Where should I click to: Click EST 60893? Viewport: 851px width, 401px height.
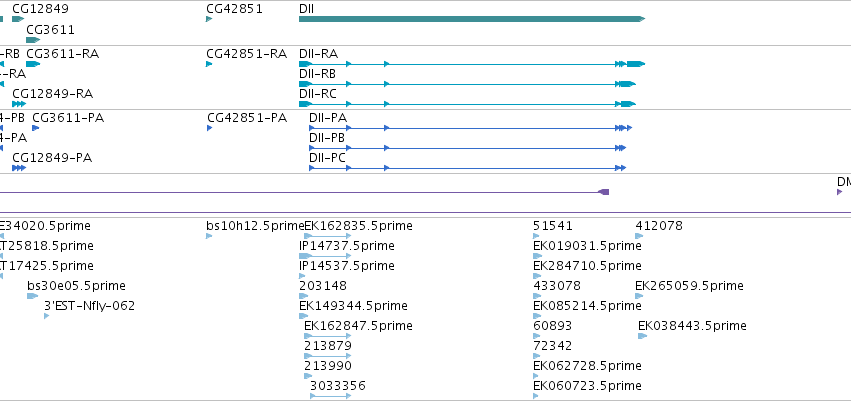(x=536, y=336)
